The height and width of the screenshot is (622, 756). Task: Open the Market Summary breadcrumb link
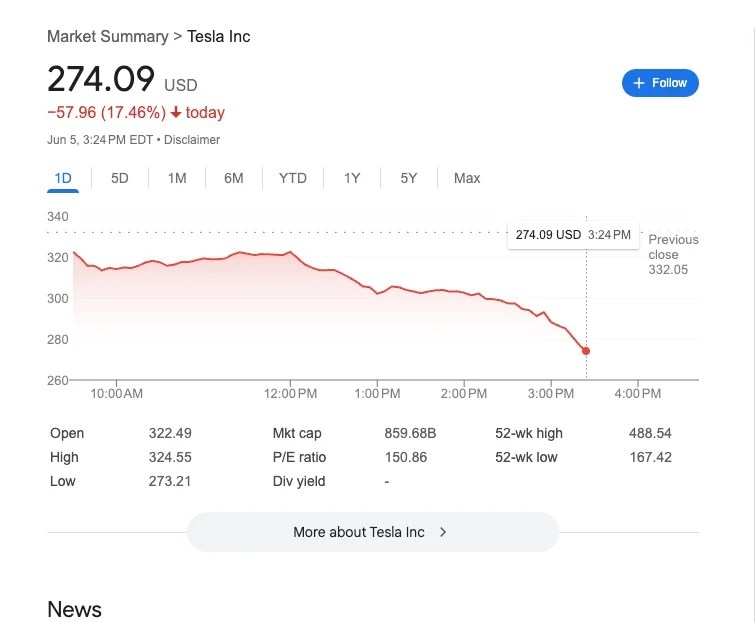(x=107, y=37)
